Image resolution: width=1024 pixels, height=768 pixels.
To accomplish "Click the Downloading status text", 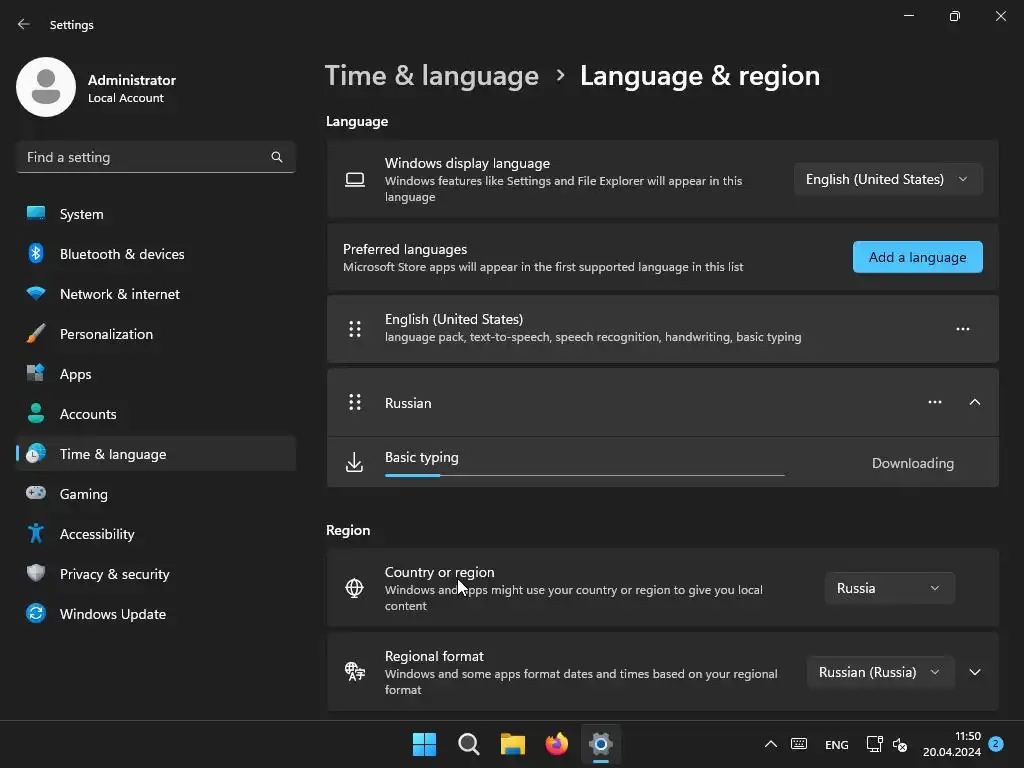I will (912, 463).
